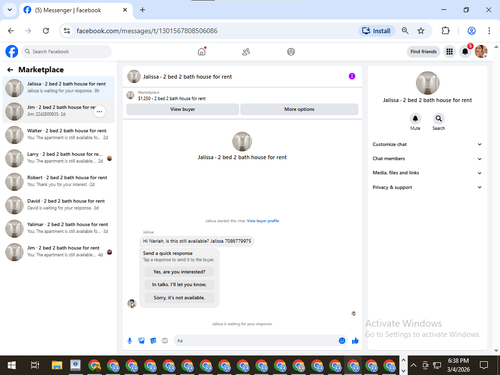Open the notifications bell in Facebook header
This screenshot has width=500, height=375.
(465, 52)
